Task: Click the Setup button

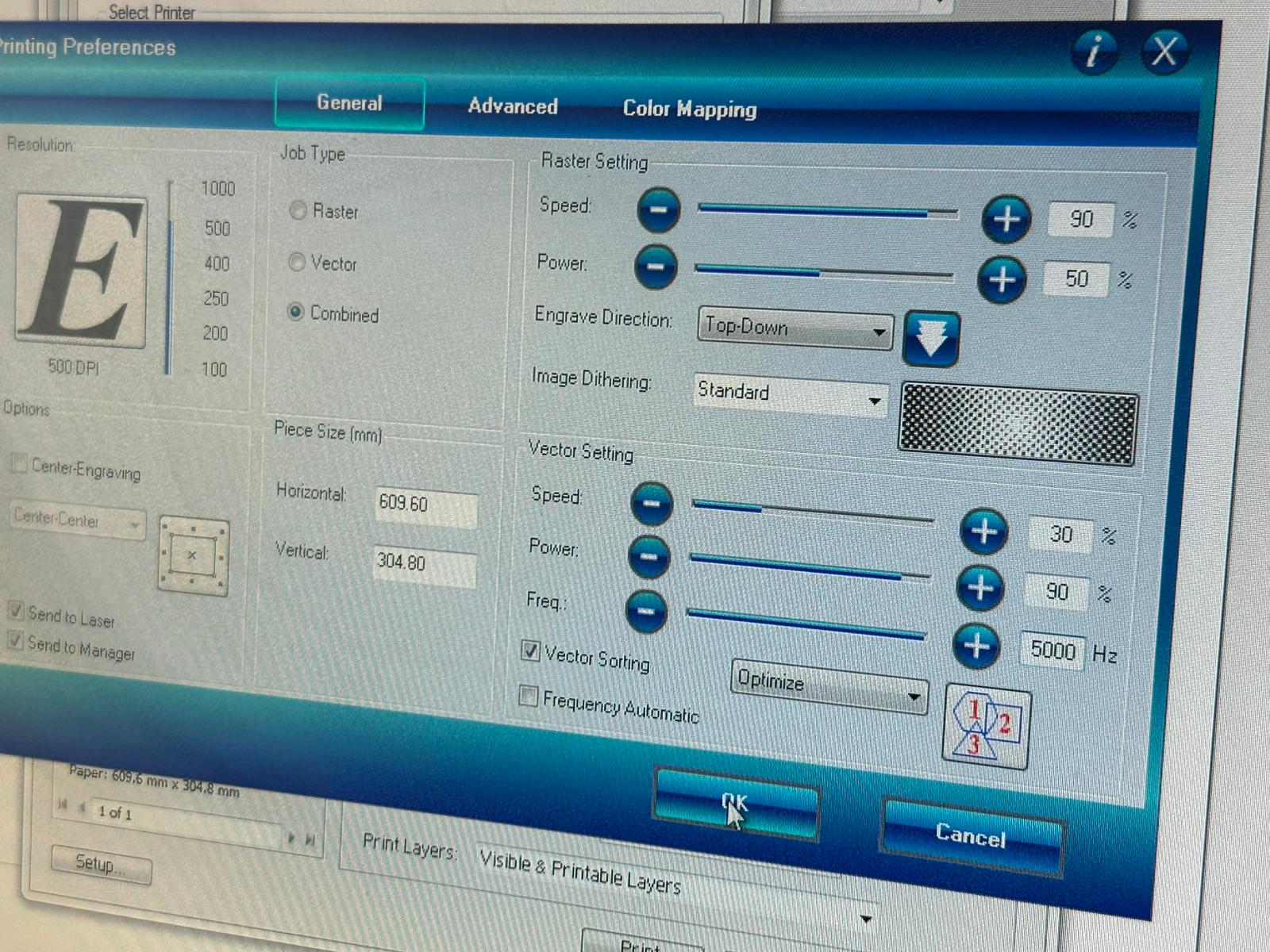Action: (x=100, y=866)
